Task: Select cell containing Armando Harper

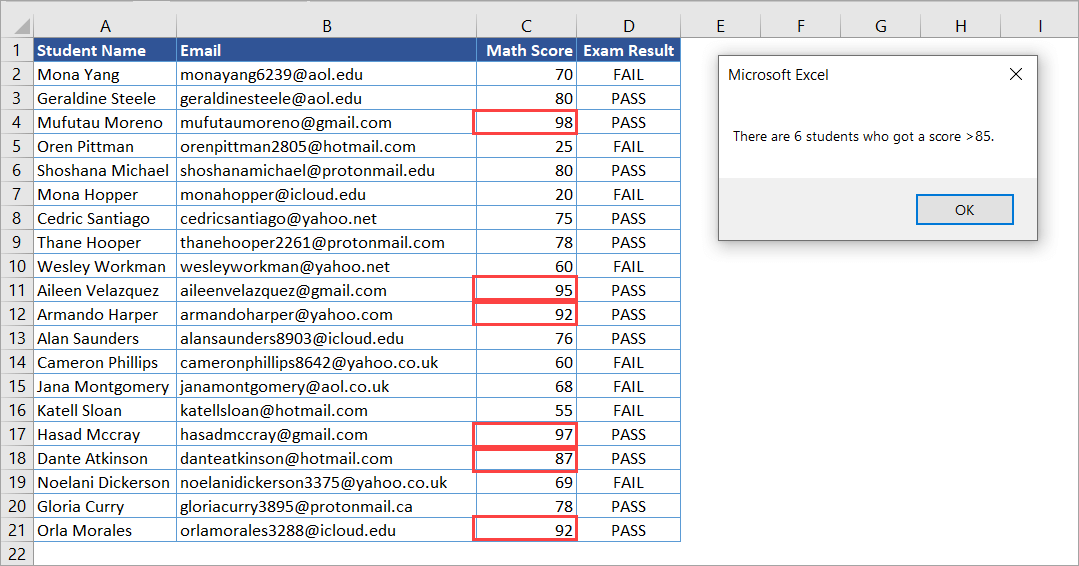Action: 105,314
